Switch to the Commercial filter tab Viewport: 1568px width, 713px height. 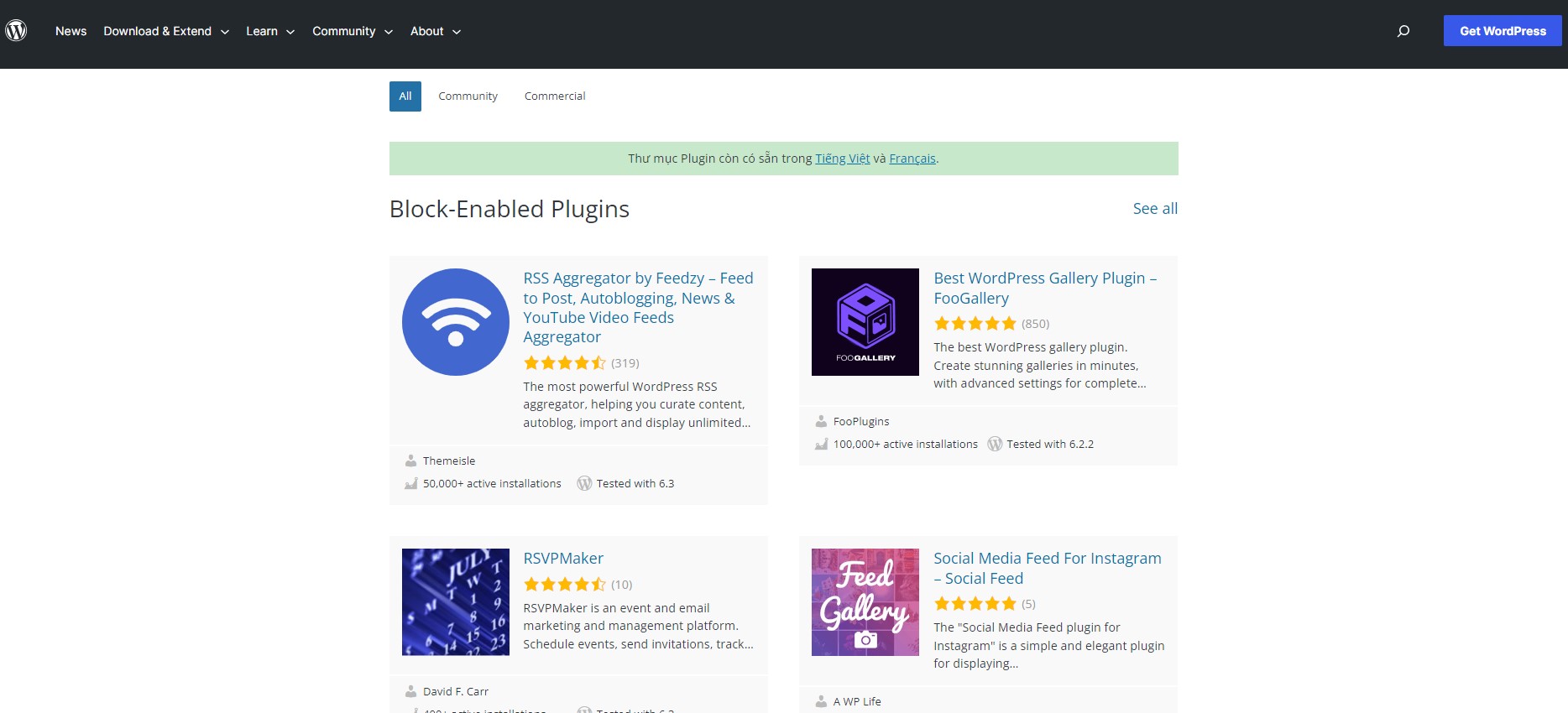click(x=555, y=96)
